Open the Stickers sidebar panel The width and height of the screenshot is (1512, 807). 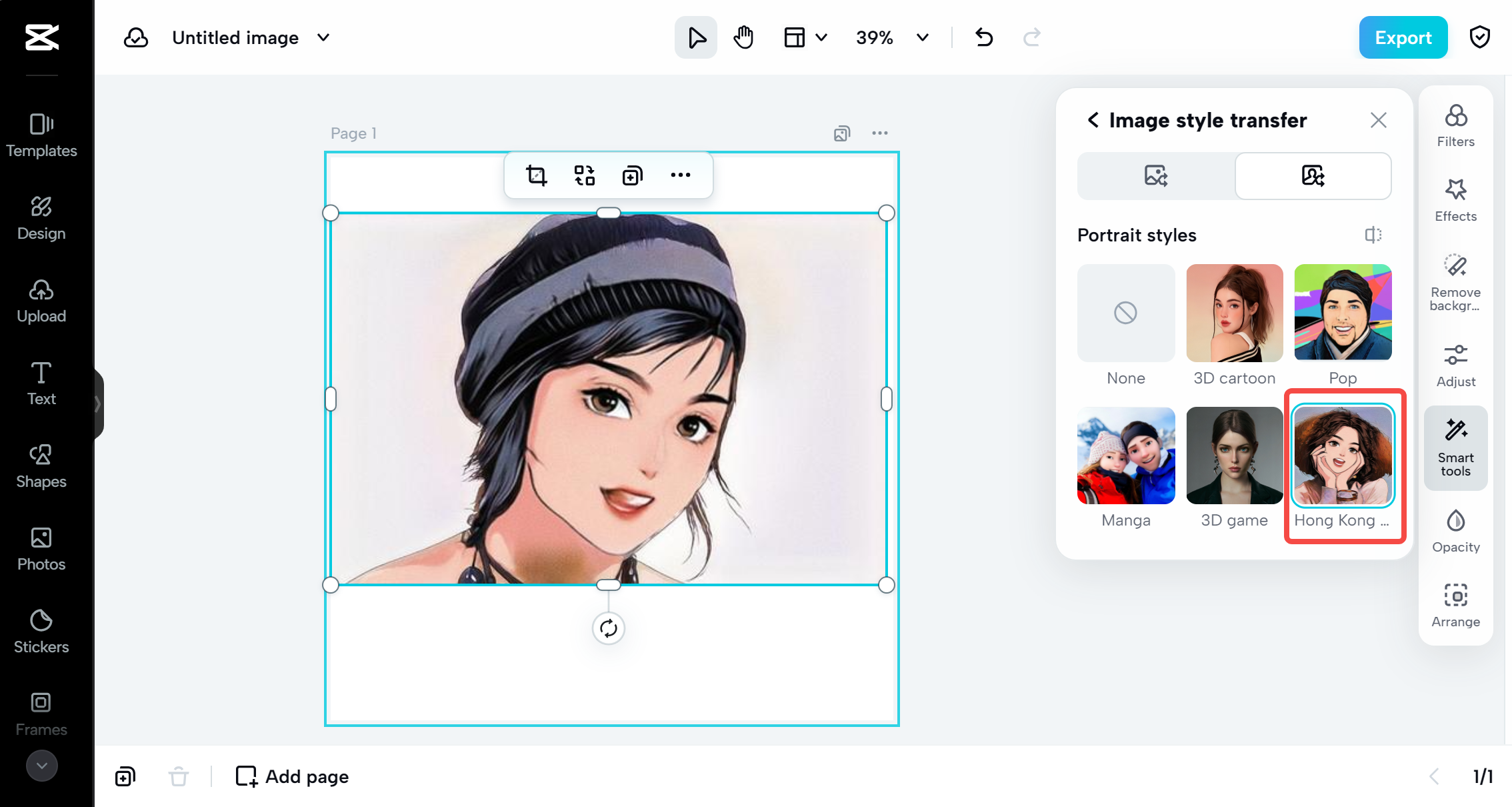coord(41,631)
